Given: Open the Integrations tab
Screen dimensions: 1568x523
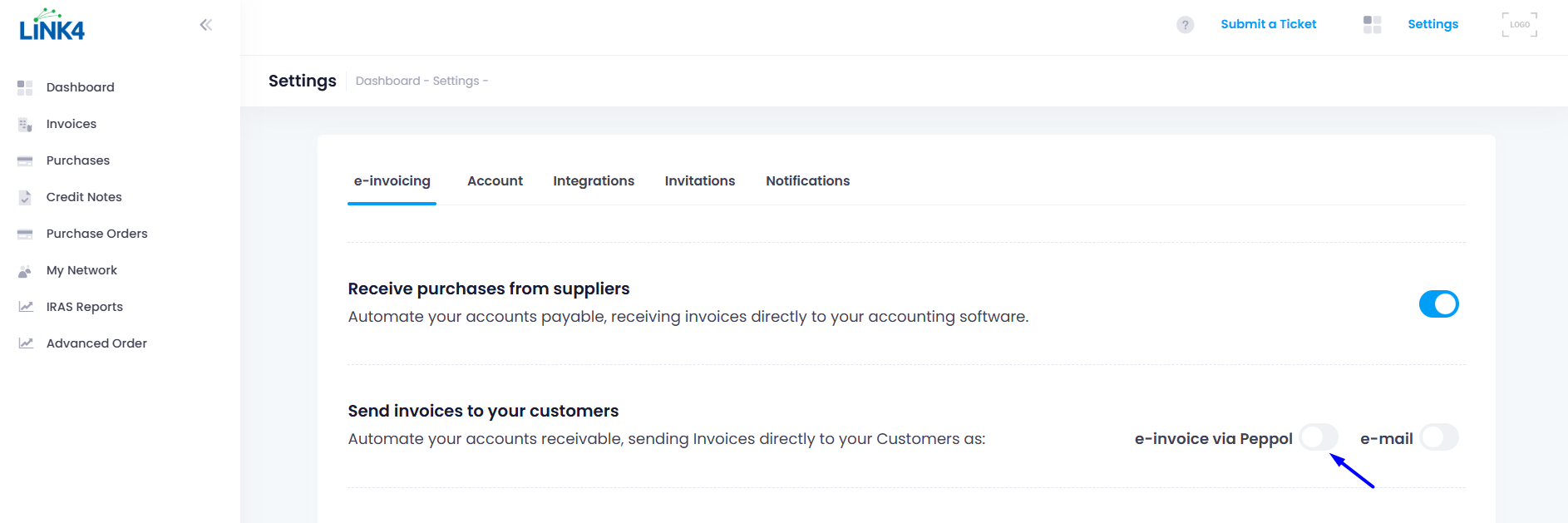Looking at the screenshot, I should pos(594,181).
